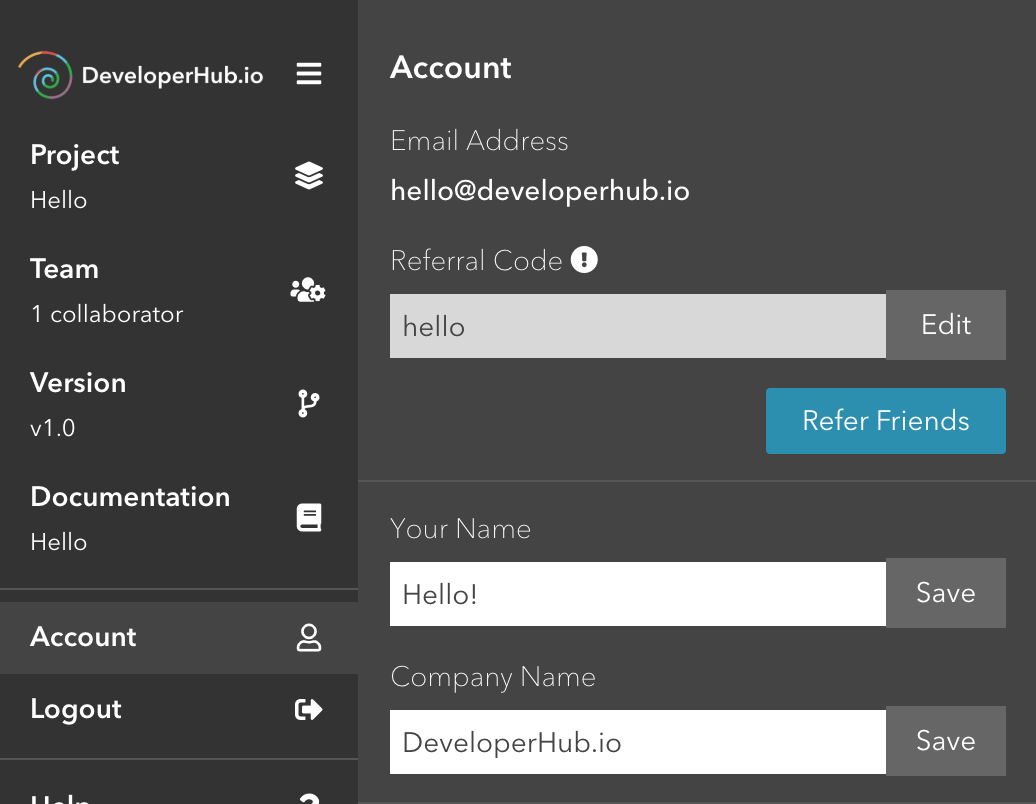
Task: Click the Account person icon
Action: click(x=309, y=638)
